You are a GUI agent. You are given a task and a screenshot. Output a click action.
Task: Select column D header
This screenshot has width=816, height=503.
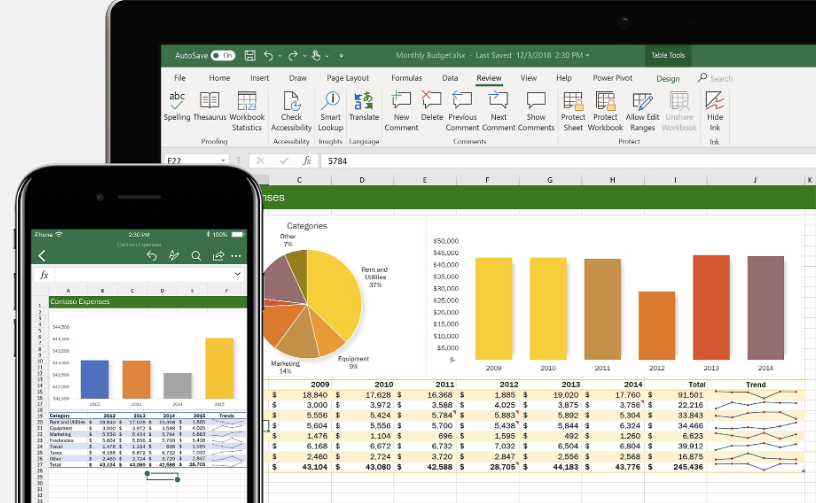coord(362,180)
